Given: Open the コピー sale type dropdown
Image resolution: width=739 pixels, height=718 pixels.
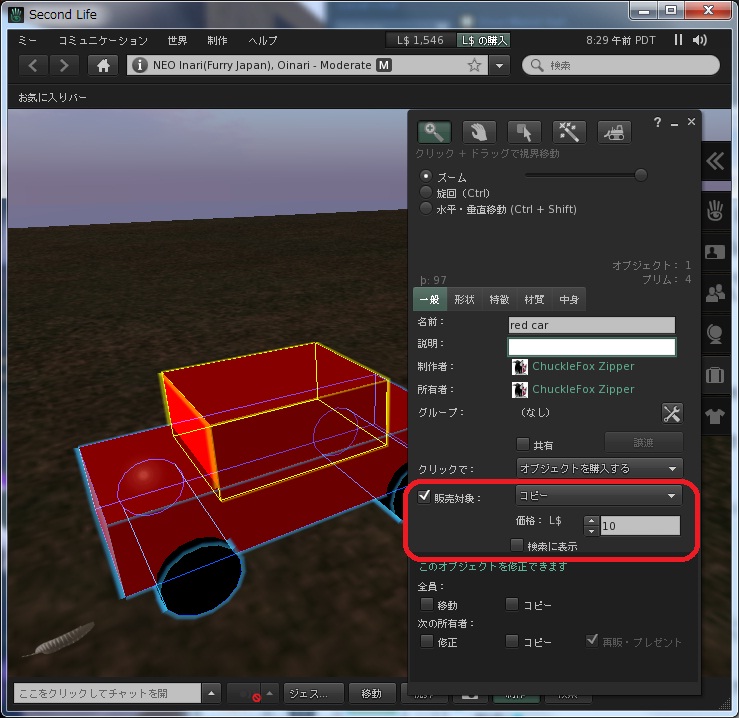Looking at the screenshot, I should click(x=598, y=496).
